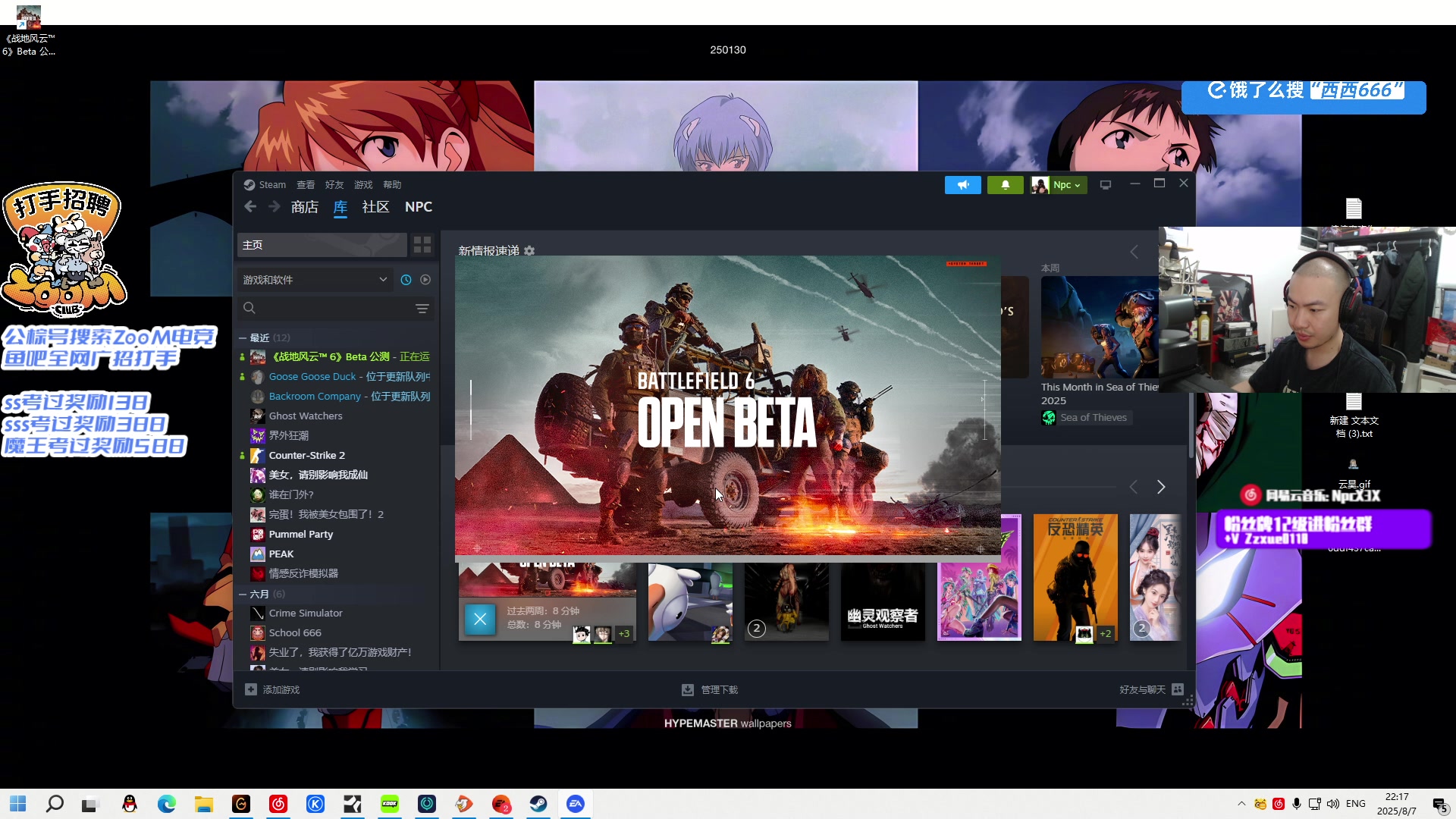Open the 幽灵观察者 Ghost Watchers game tile

pos(883,603)
